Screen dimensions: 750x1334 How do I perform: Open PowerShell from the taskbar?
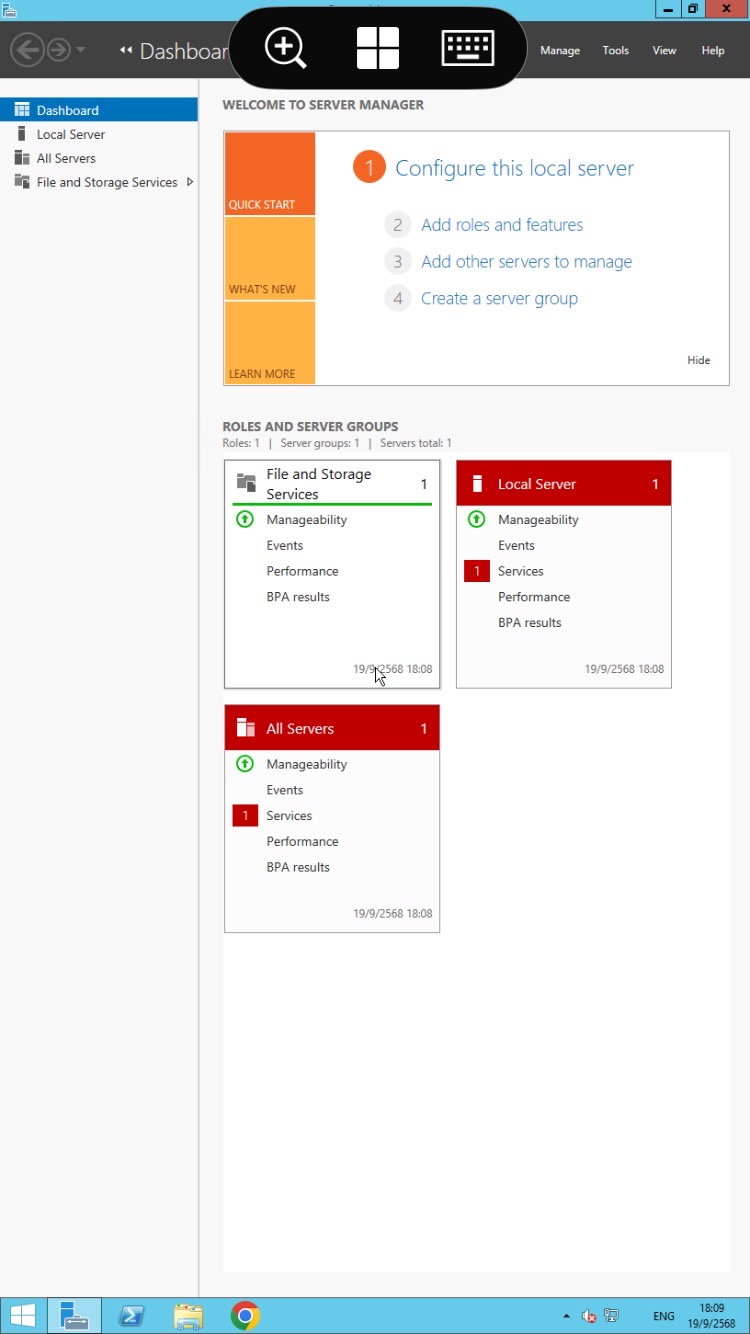131,1315
